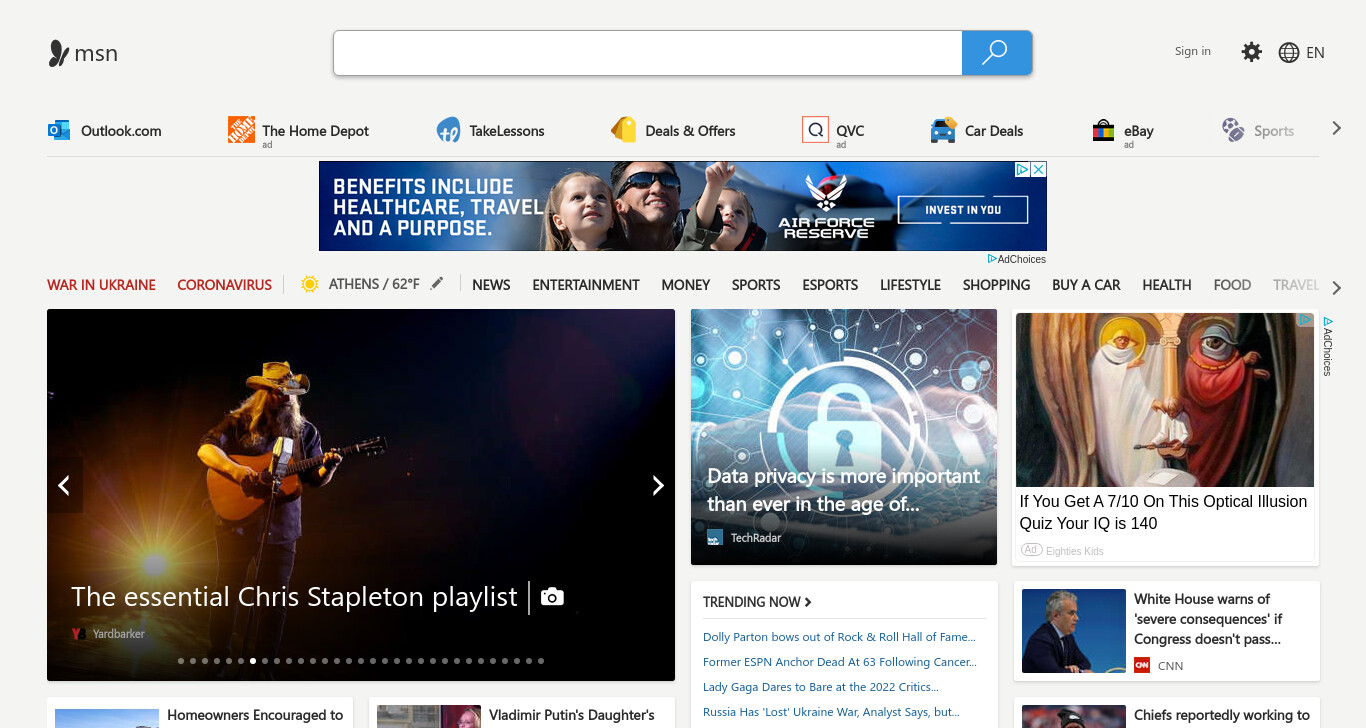Click the EN language label

click(1315, 53)
